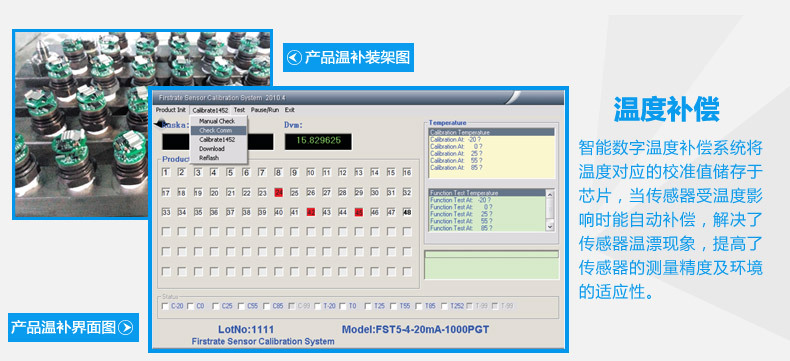Check the T252 status checkbox
Viewport: 790px width, 361px height.
point(444,306)
